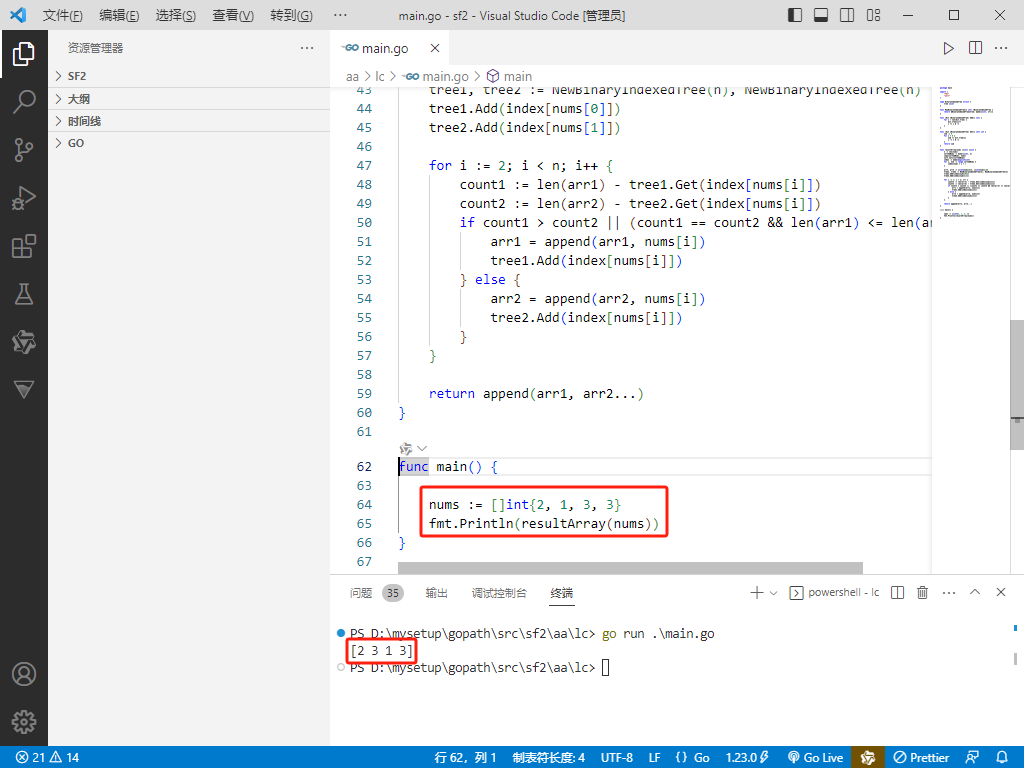Change UTF-8 encoding in status bar
Viewport: 1024px width, 768px height.
point(616,758)
